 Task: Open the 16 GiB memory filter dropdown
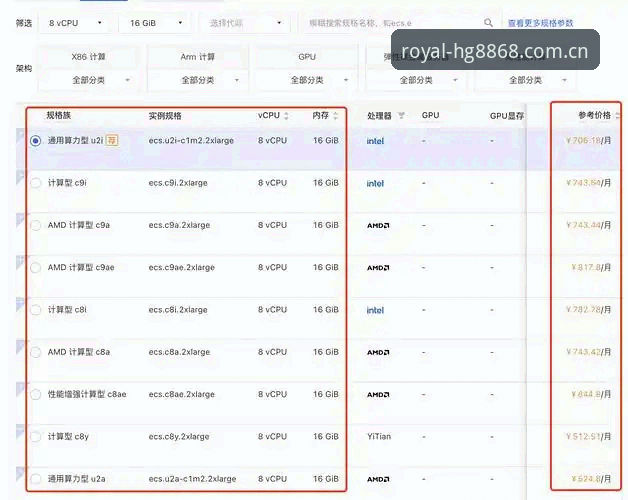pos(155,23)
